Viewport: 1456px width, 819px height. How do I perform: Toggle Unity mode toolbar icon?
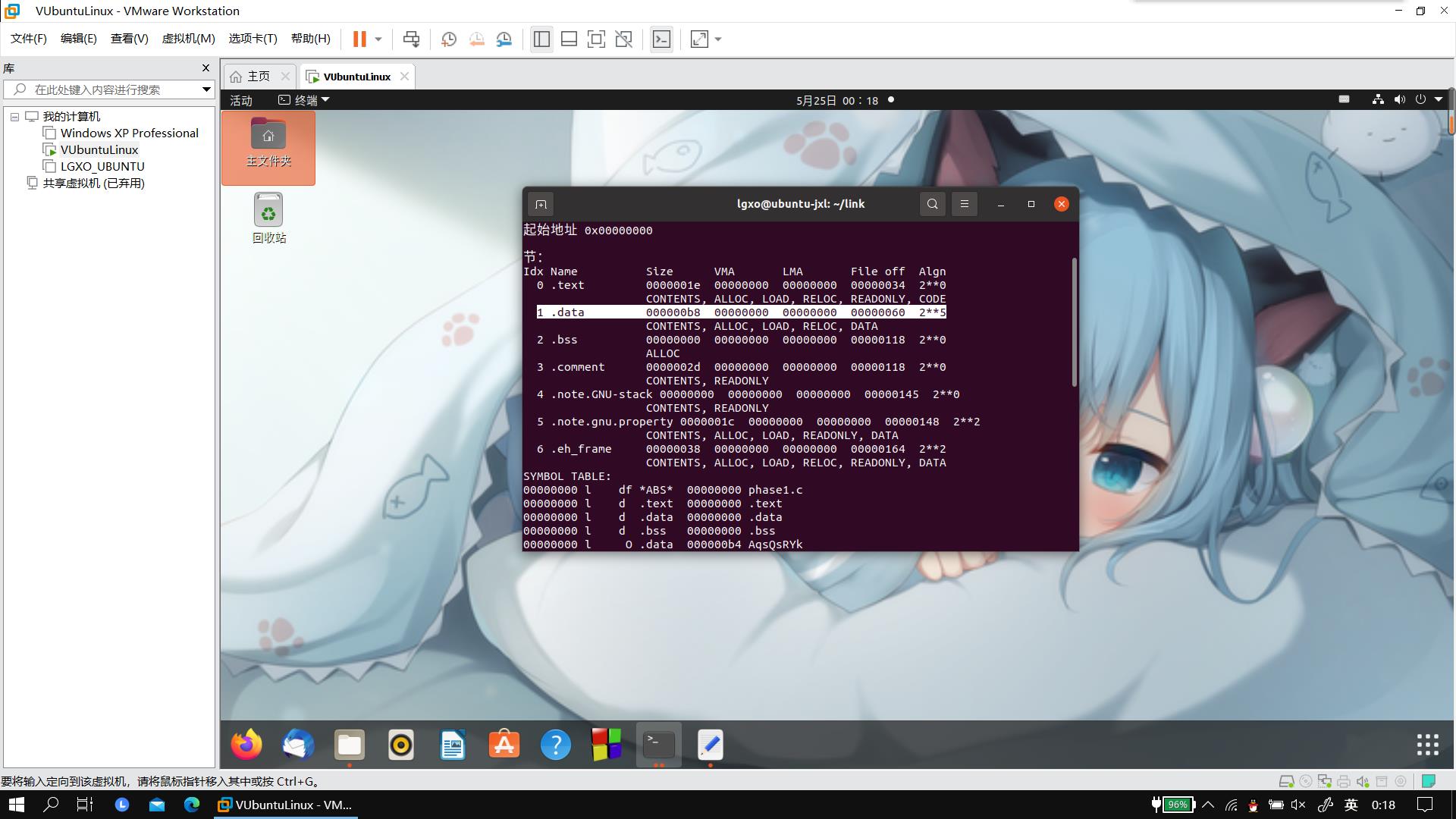[623, 39]
